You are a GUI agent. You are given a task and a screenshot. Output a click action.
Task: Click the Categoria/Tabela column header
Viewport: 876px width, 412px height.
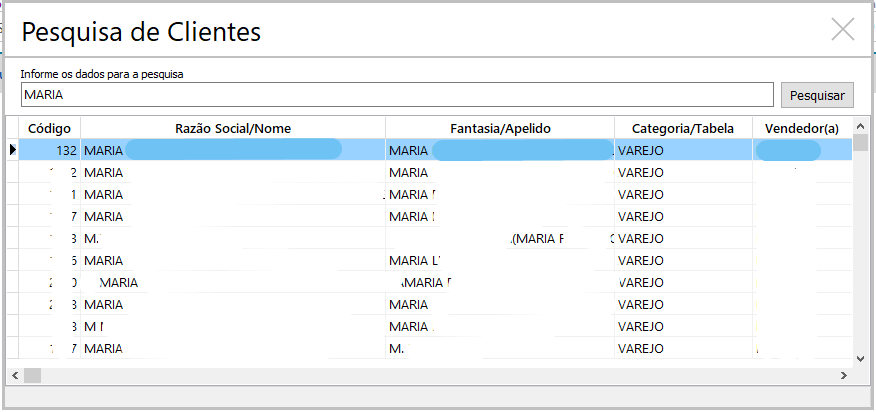point(683,128)
